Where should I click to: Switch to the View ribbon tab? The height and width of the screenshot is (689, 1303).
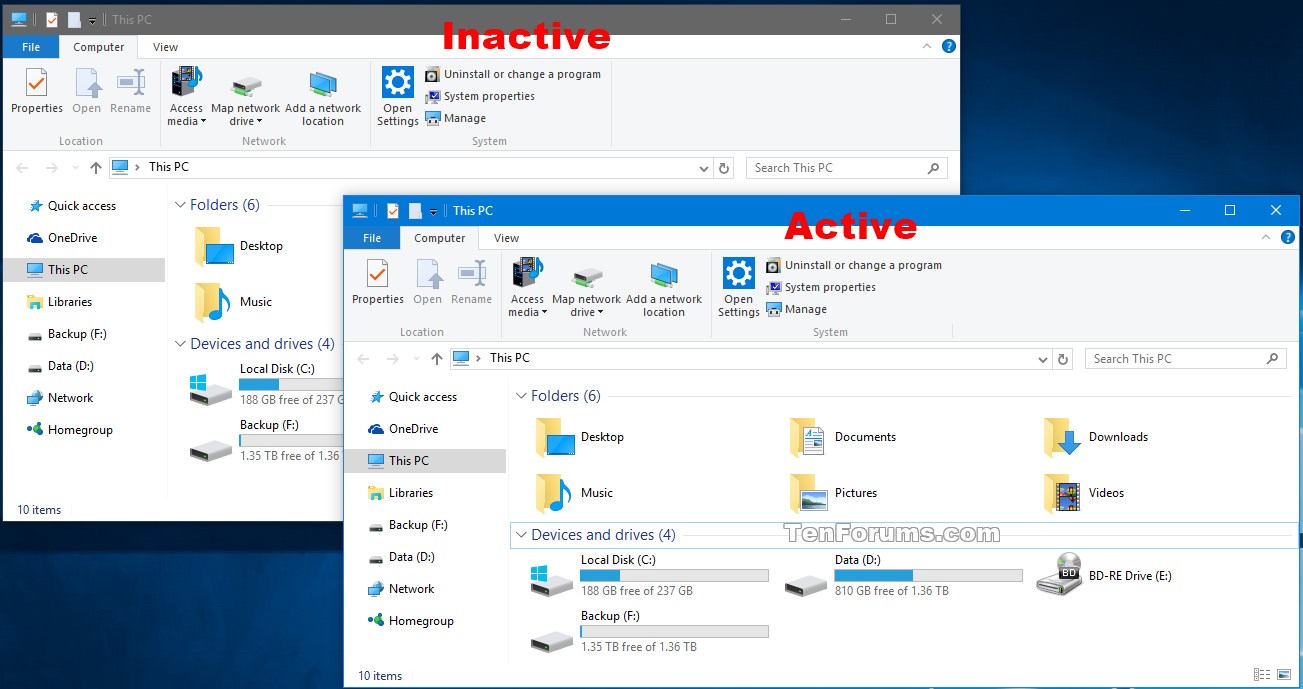506,237
